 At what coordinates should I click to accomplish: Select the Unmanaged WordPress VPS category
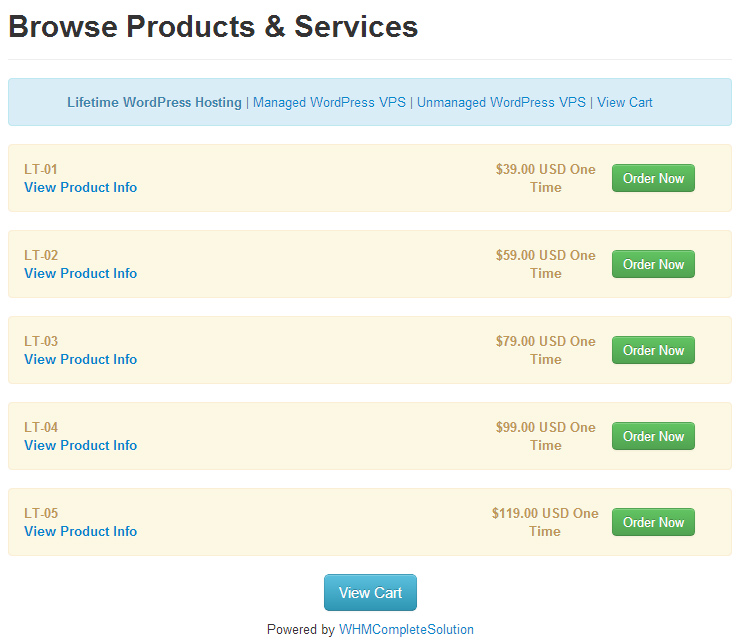pos(501,102)
